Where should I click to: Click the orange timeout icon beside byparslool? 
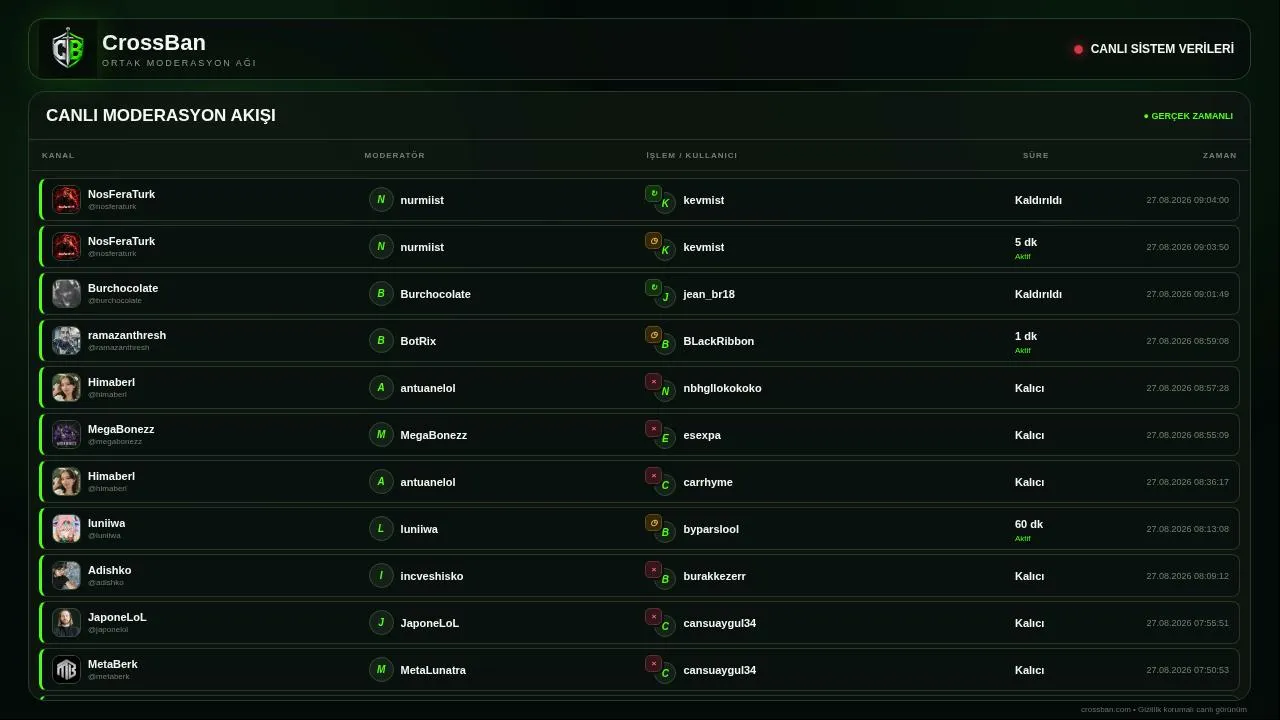[653, 522]
